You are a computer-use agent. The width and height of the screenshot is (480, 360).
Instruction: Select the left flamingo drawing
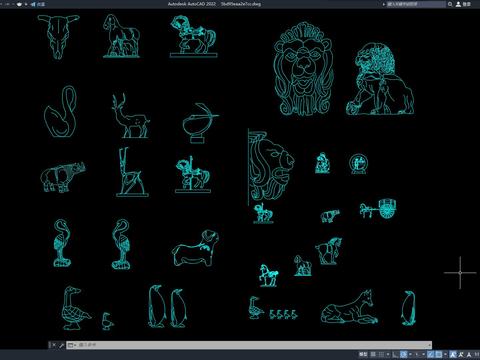62,243
